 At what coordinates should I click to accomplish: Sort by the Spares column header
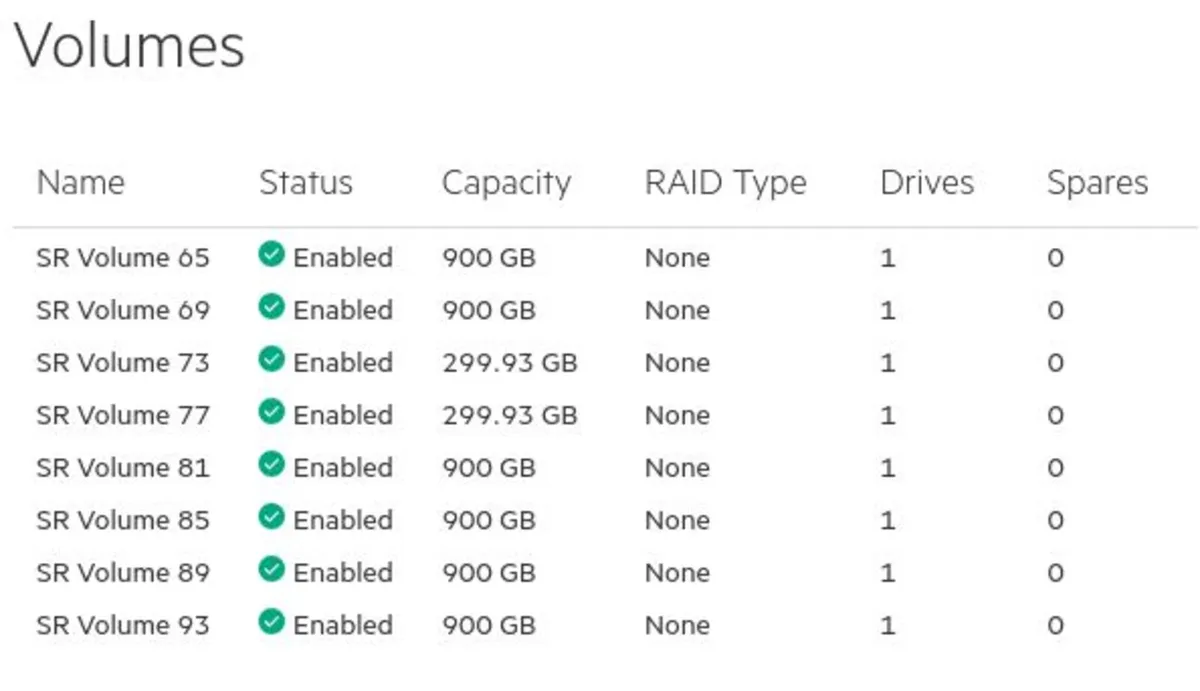click(1097, 183)
